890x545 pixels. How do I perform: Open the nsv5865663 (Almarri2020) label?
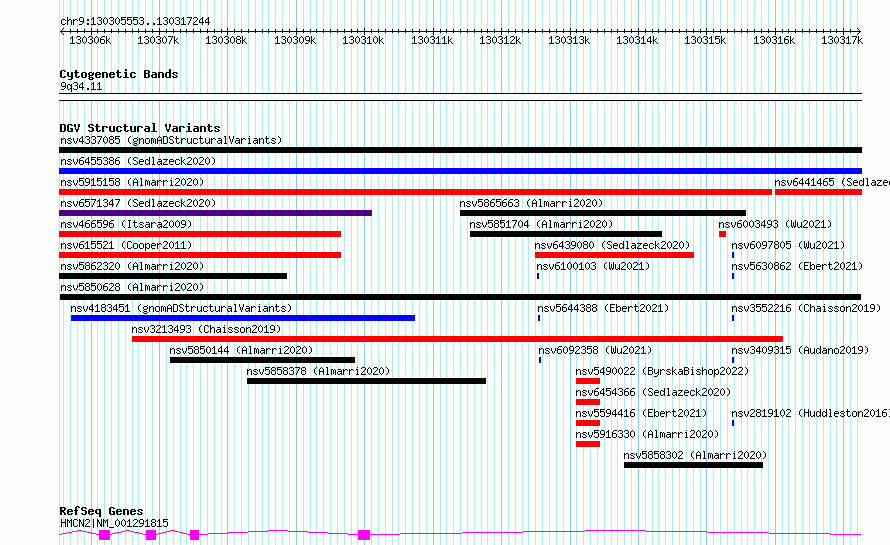(531, 203)
